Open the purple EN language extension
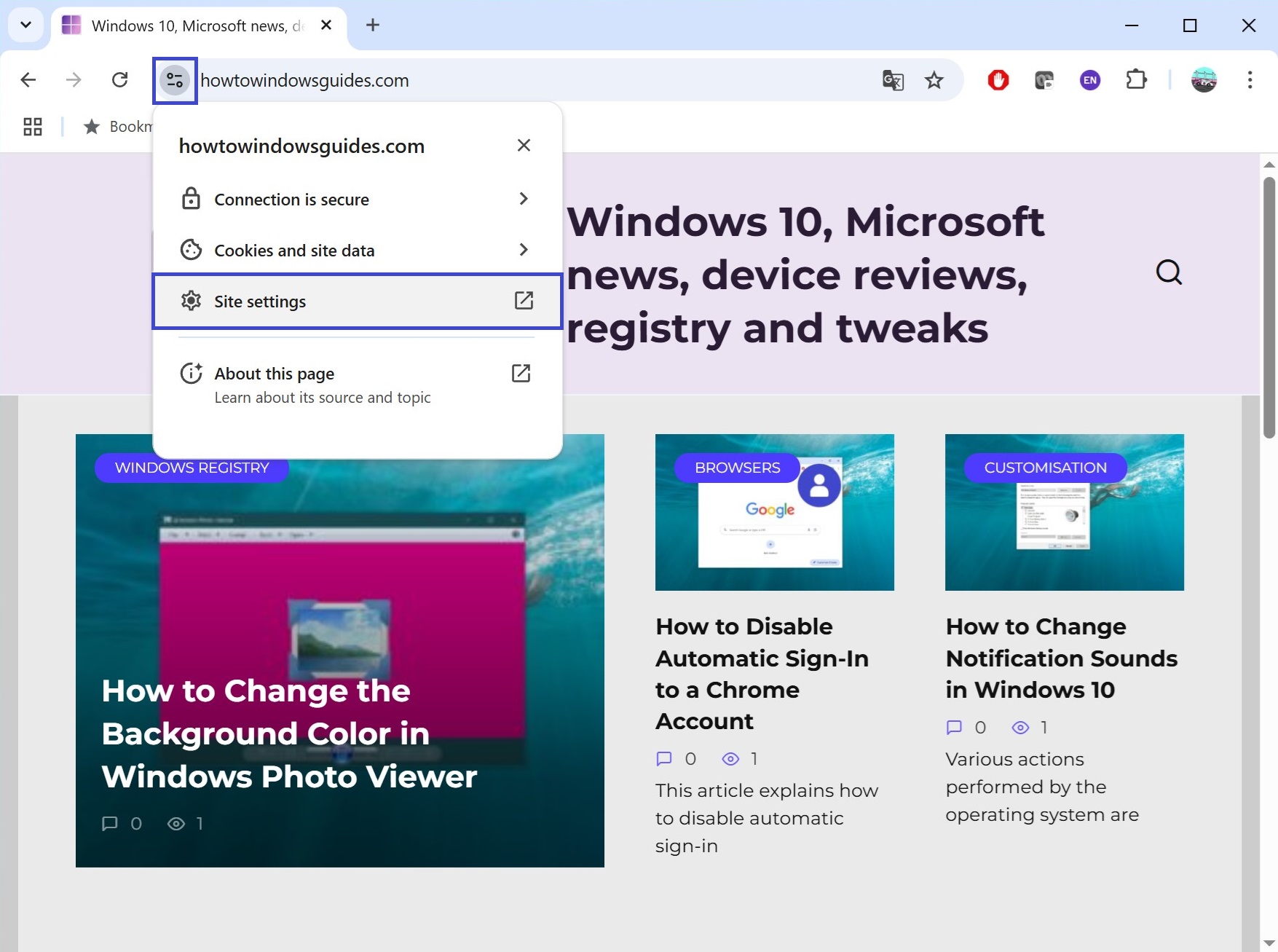 click(1090, 80)
